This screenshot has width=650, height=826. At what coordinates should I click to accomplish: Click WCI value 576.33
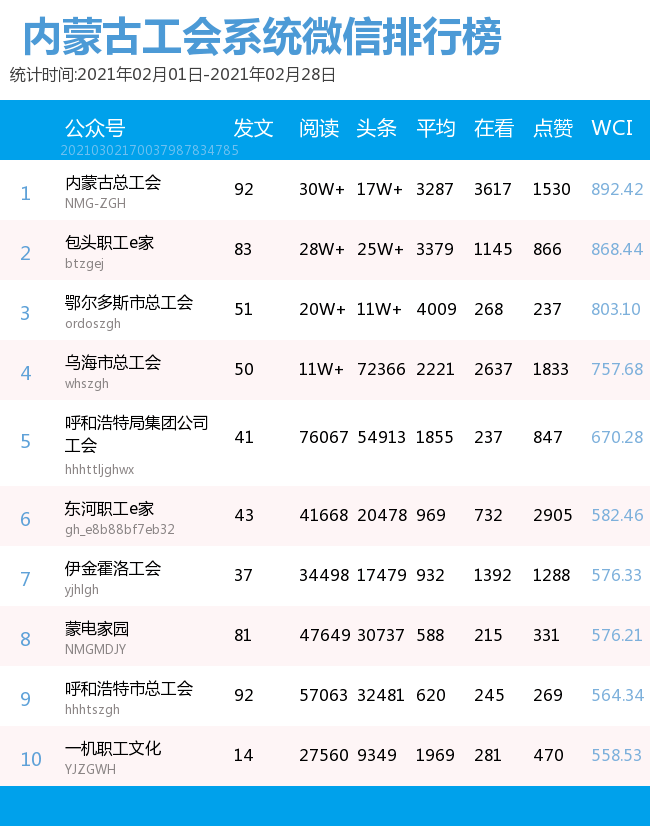pos(616,575)
